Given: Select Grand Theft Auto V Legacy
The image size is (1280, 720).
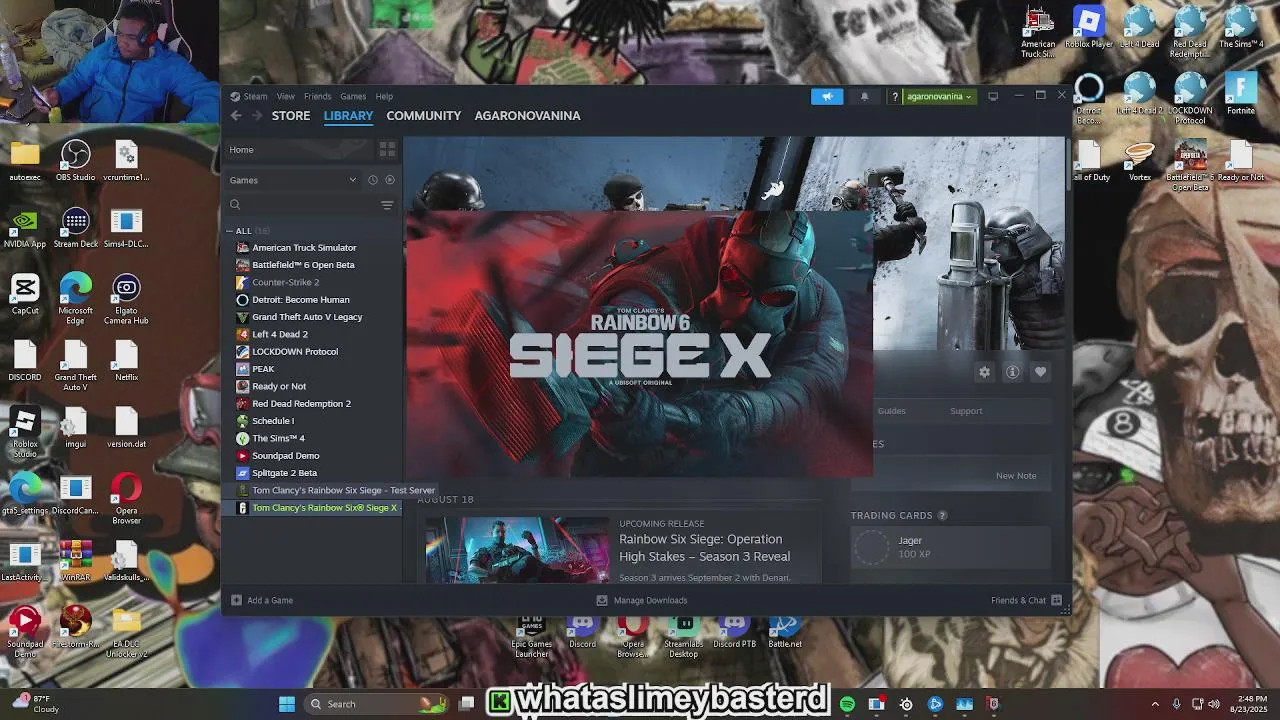Looking at the screenshot, I should (307, 317).
